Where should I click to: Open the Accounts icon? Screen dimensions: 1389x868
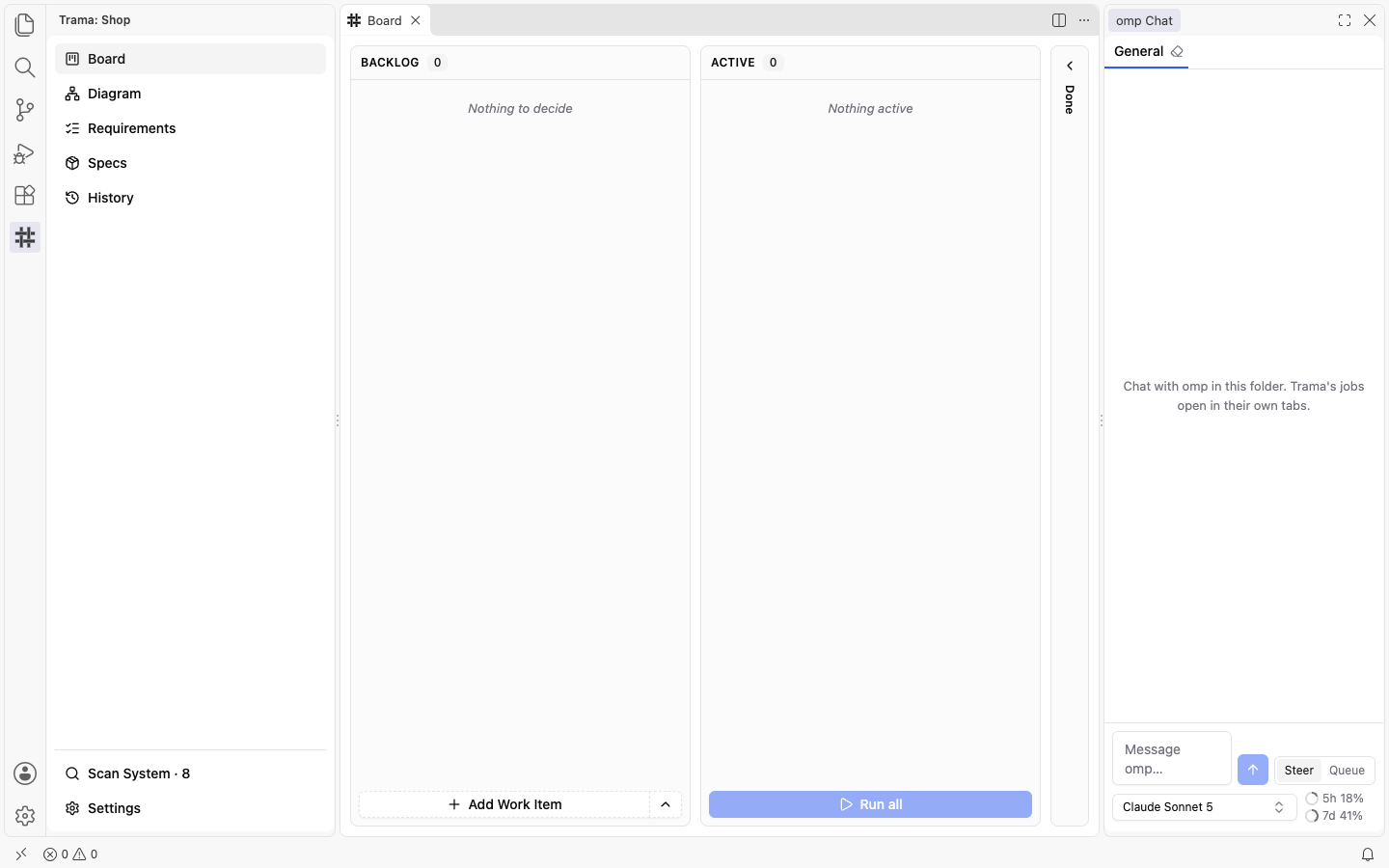(x=25, y=773)
